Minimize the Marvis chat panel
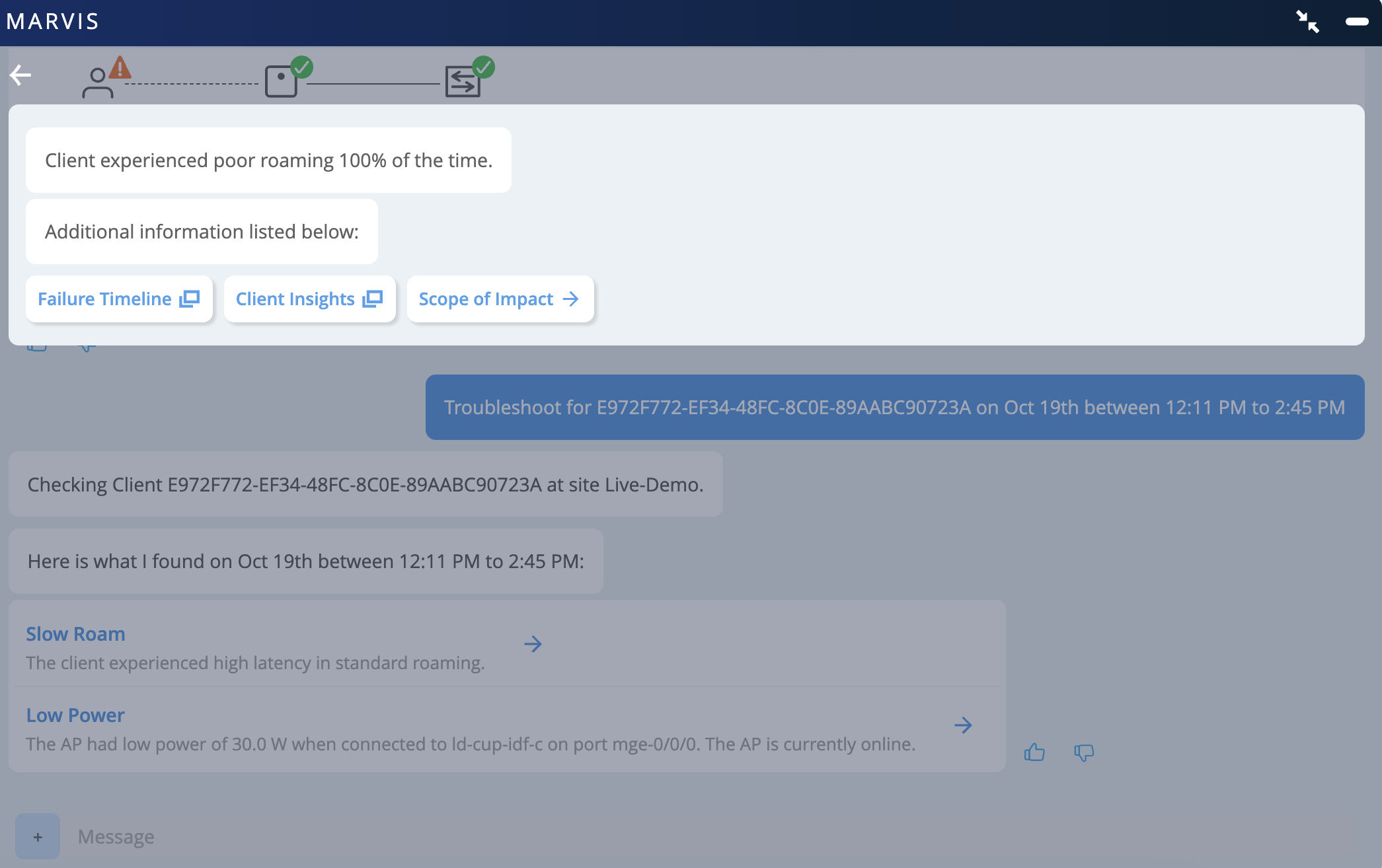Viewport: 1382px width, 868px height. pos(1356,22)
